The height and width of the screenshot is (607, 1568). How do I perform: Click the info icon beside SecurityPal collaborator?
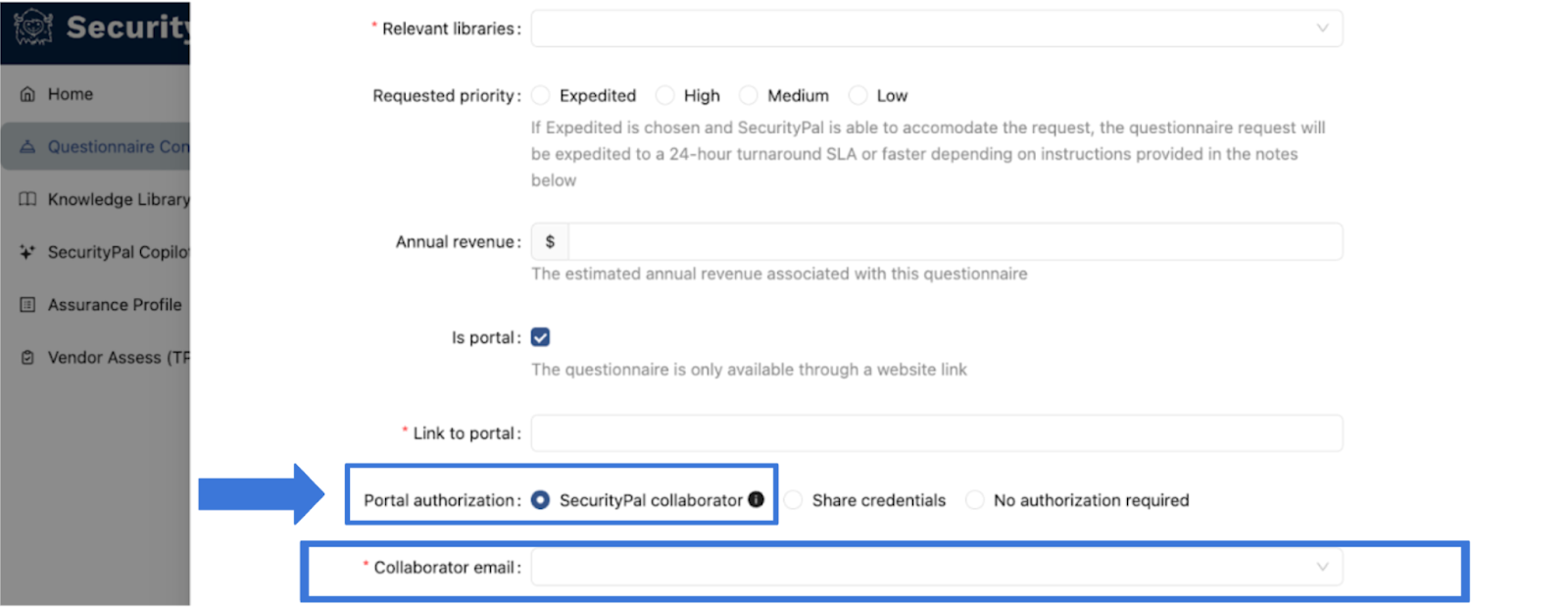click(x=756, y=499)
